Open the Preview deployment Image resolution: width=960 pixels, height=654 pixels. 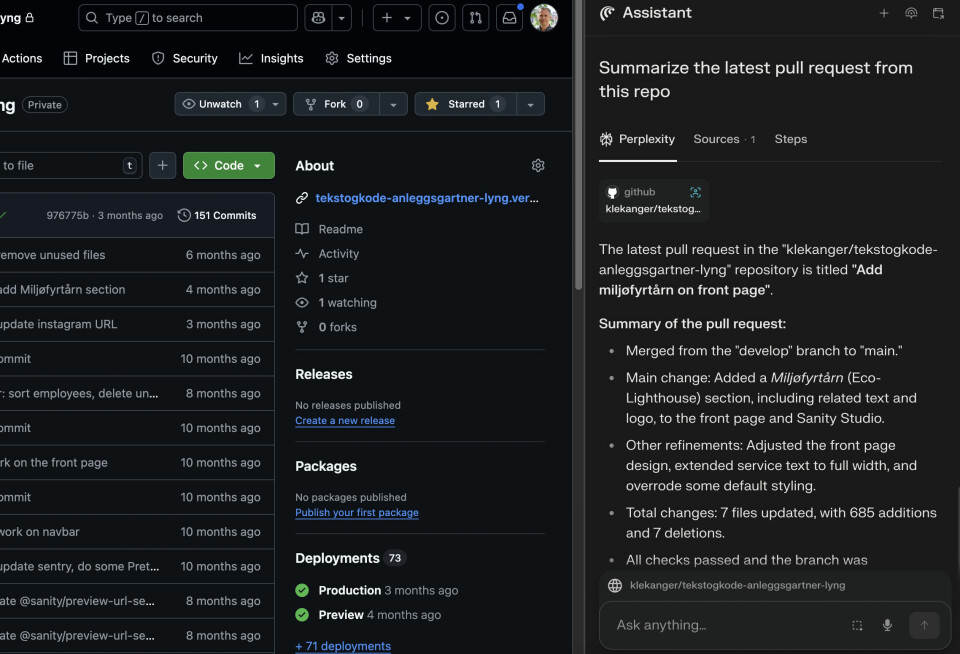[341, 615]
